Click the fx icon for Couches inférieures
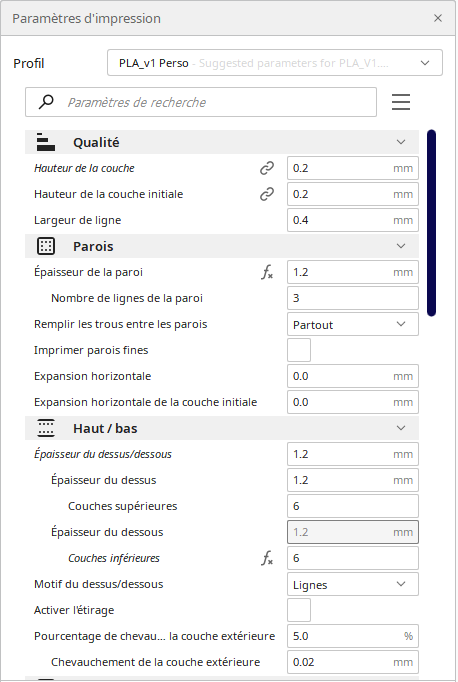Screen dimensions: 458x682 coord(267,558)
